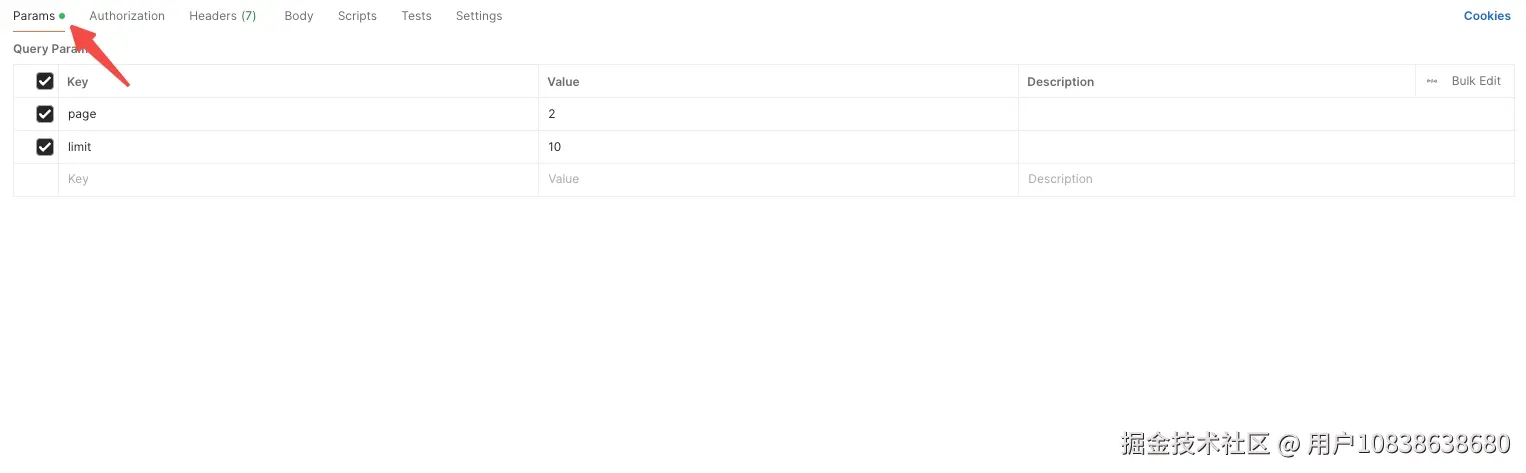Show the request Settings tab
This screenshot has height=473, width=1526.
(478, 16)
